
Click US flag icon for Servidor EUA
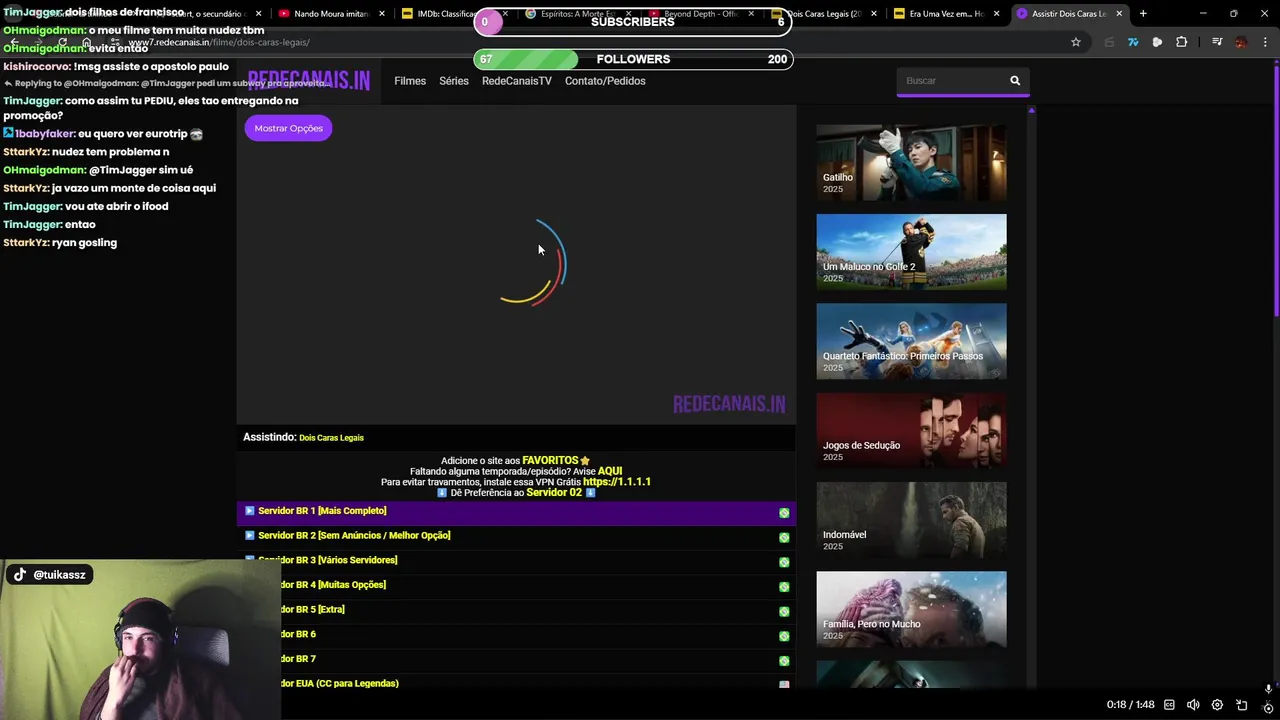click(784, 685)
